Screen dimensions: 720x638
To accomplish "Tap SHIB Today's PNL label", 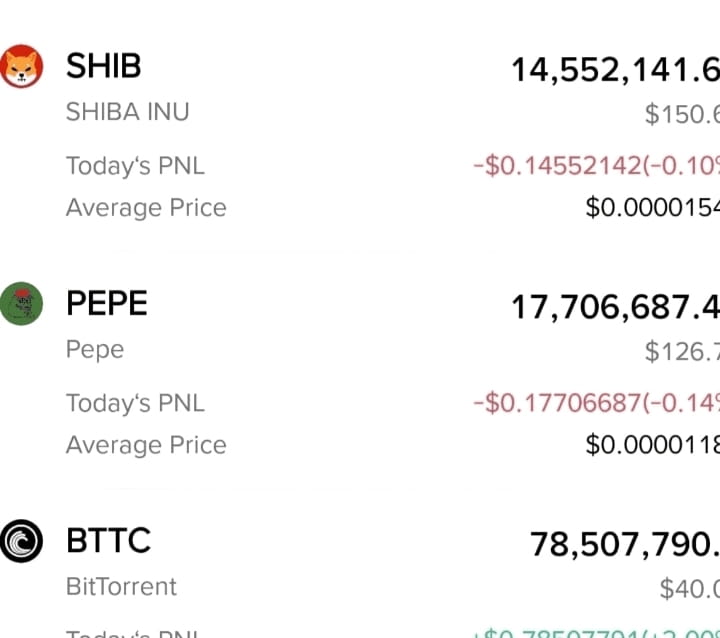I will (x=135, y=166).
